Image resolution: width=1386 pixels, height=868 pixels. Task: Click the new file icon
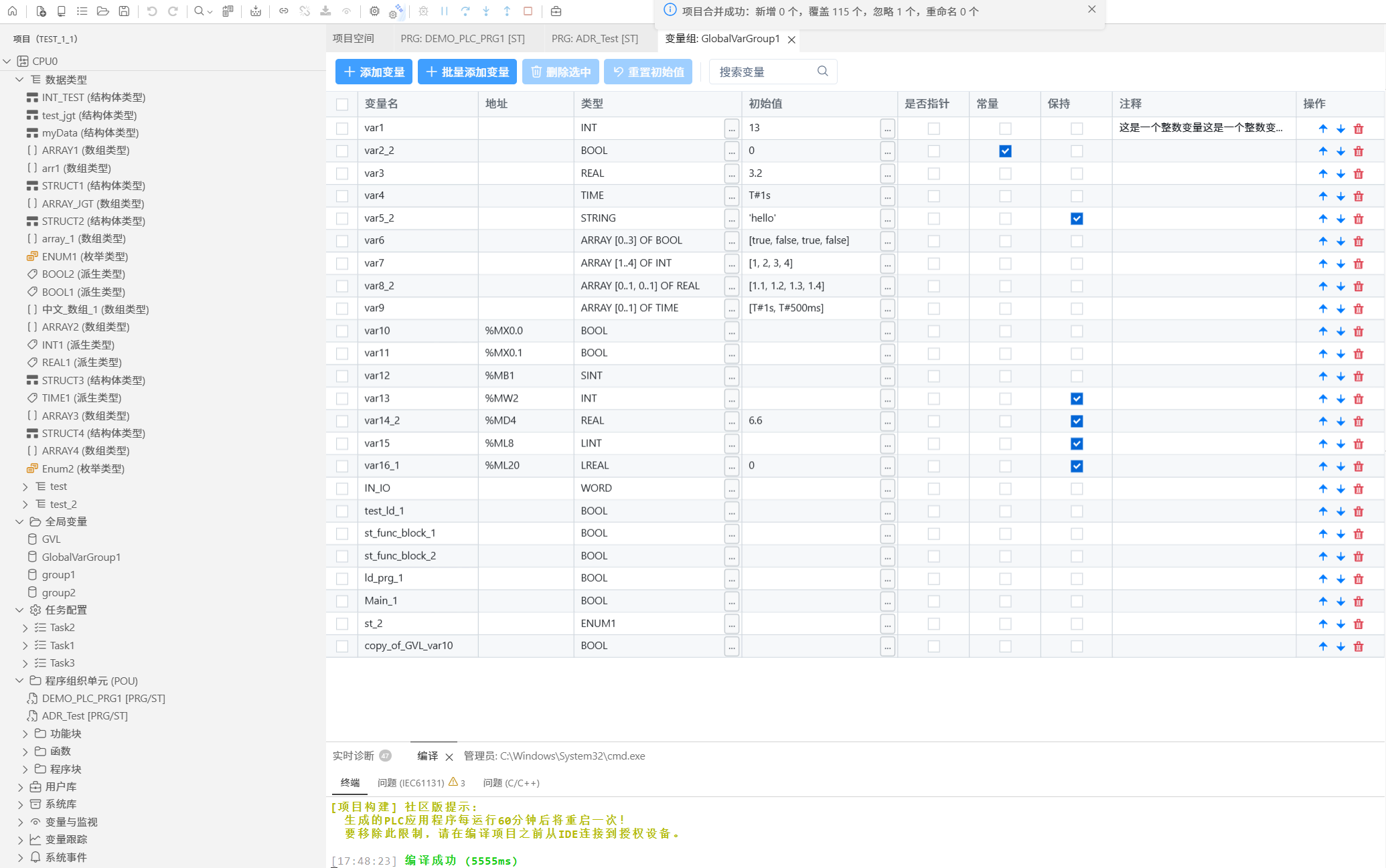(x=41, y=11)
